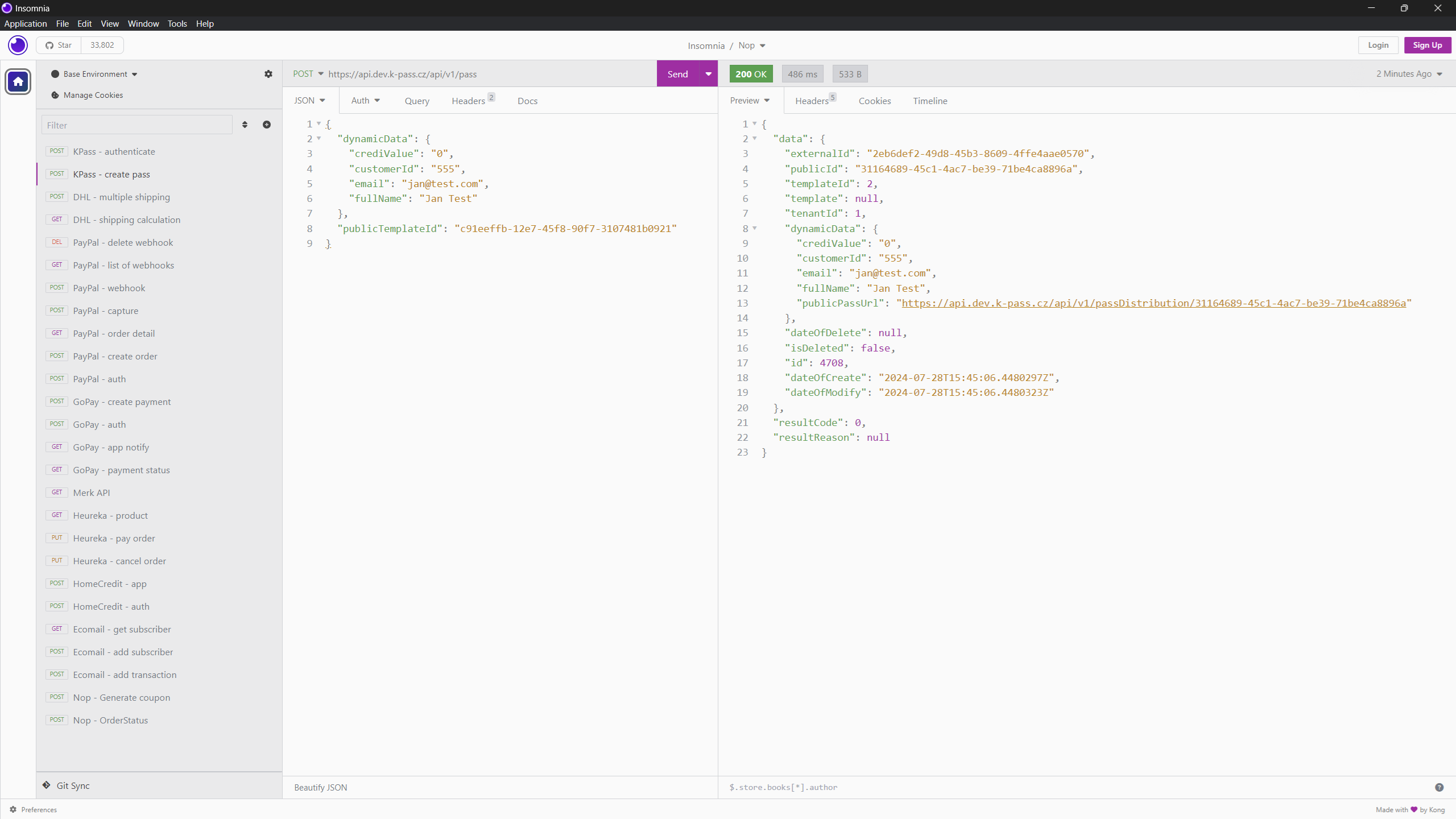Viewport: 1456px width, 819px height.
Task: Select GoPay - create payment request
Action: 159,402
